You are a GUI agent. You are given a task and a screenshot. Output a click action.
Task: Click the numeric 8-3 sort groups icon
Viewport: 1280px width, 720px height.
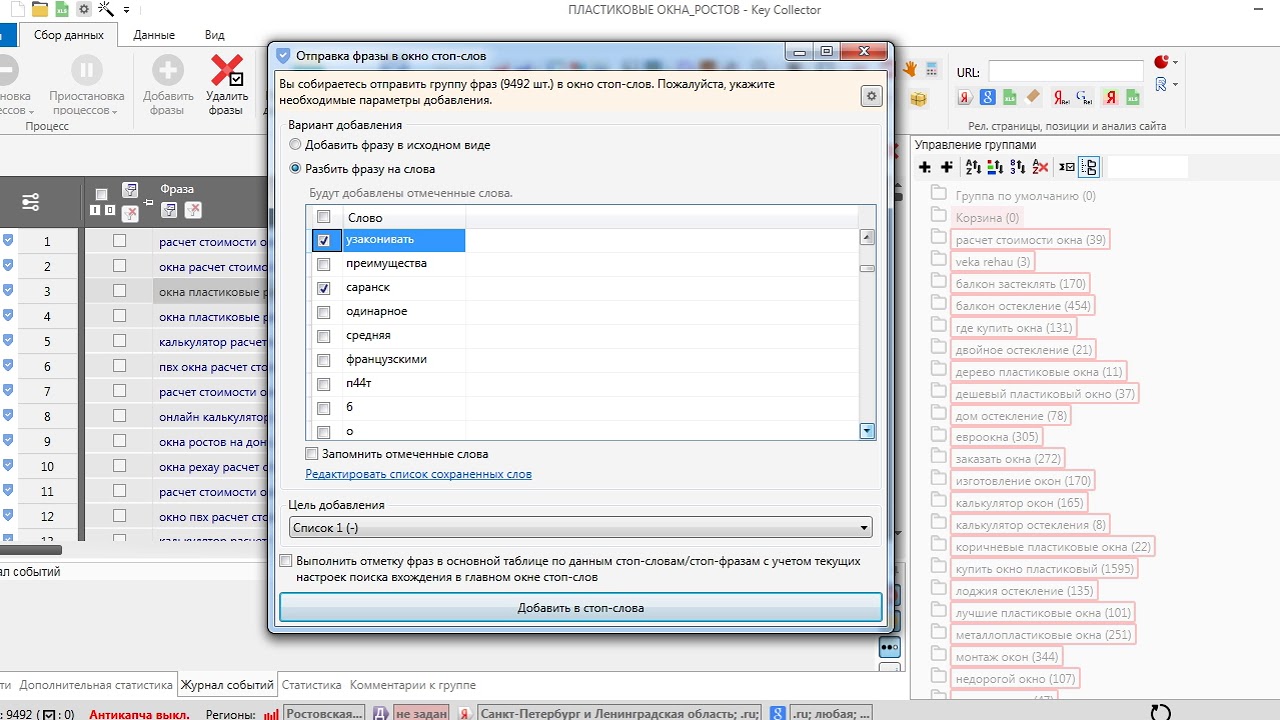pyautogui.click(x=1018, y=167)
